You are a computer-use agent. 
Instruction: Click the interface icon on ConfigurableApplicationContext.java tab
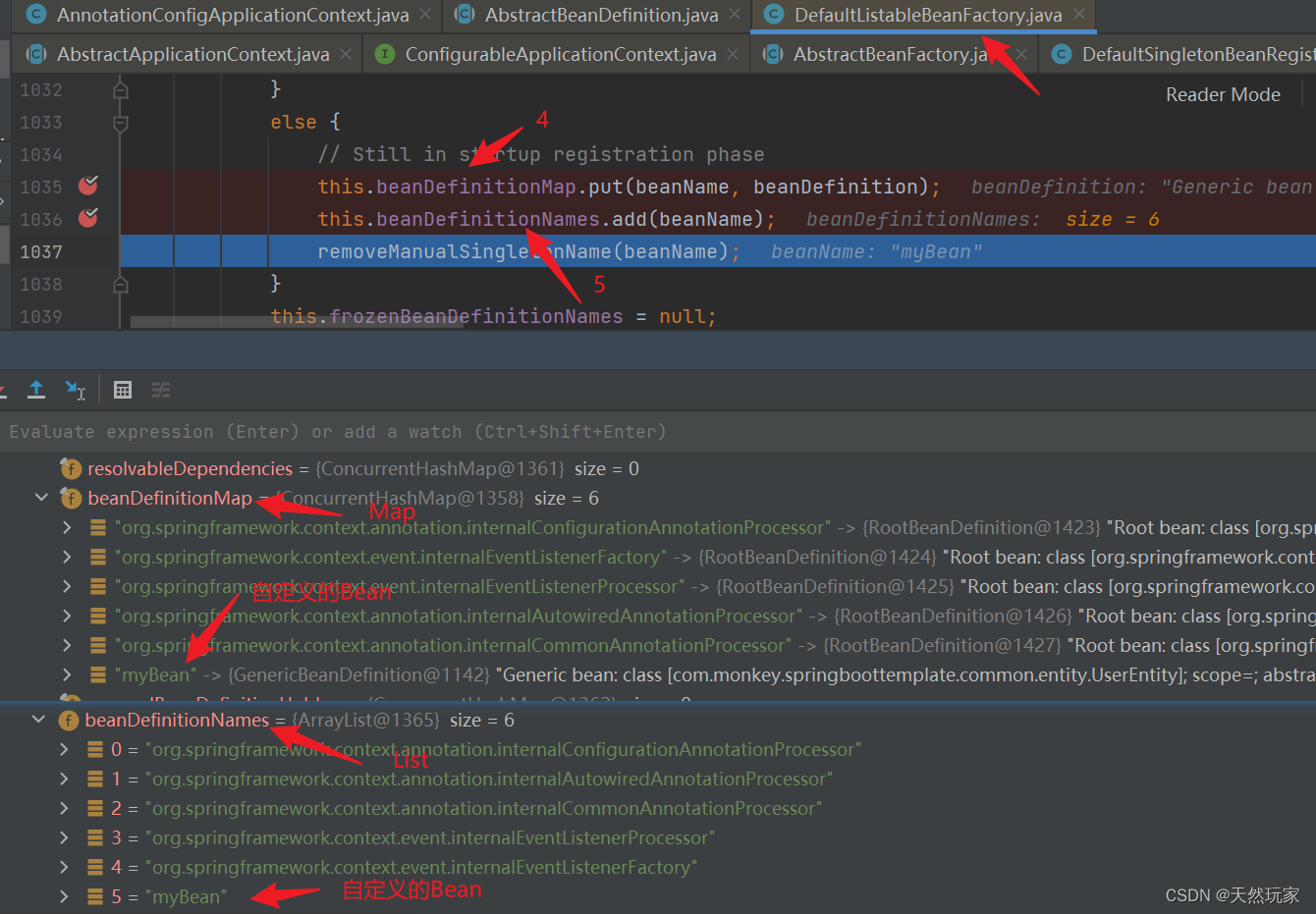tap(385, 54)
